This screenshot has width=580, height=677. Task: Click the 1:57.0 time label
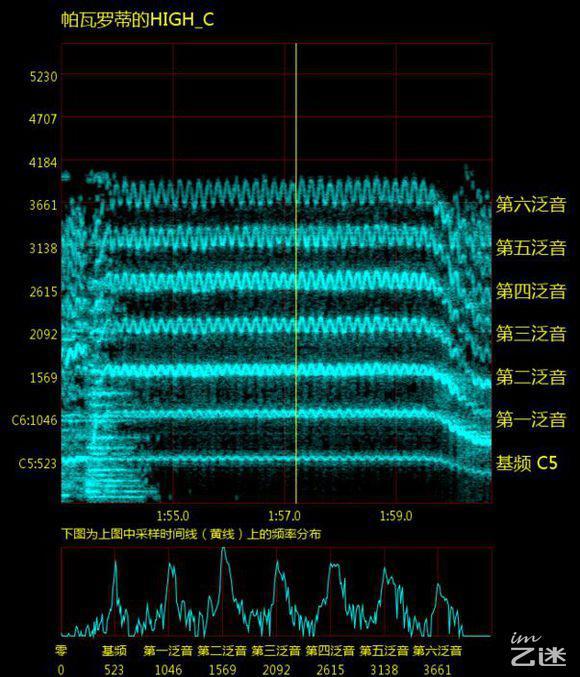284,516
